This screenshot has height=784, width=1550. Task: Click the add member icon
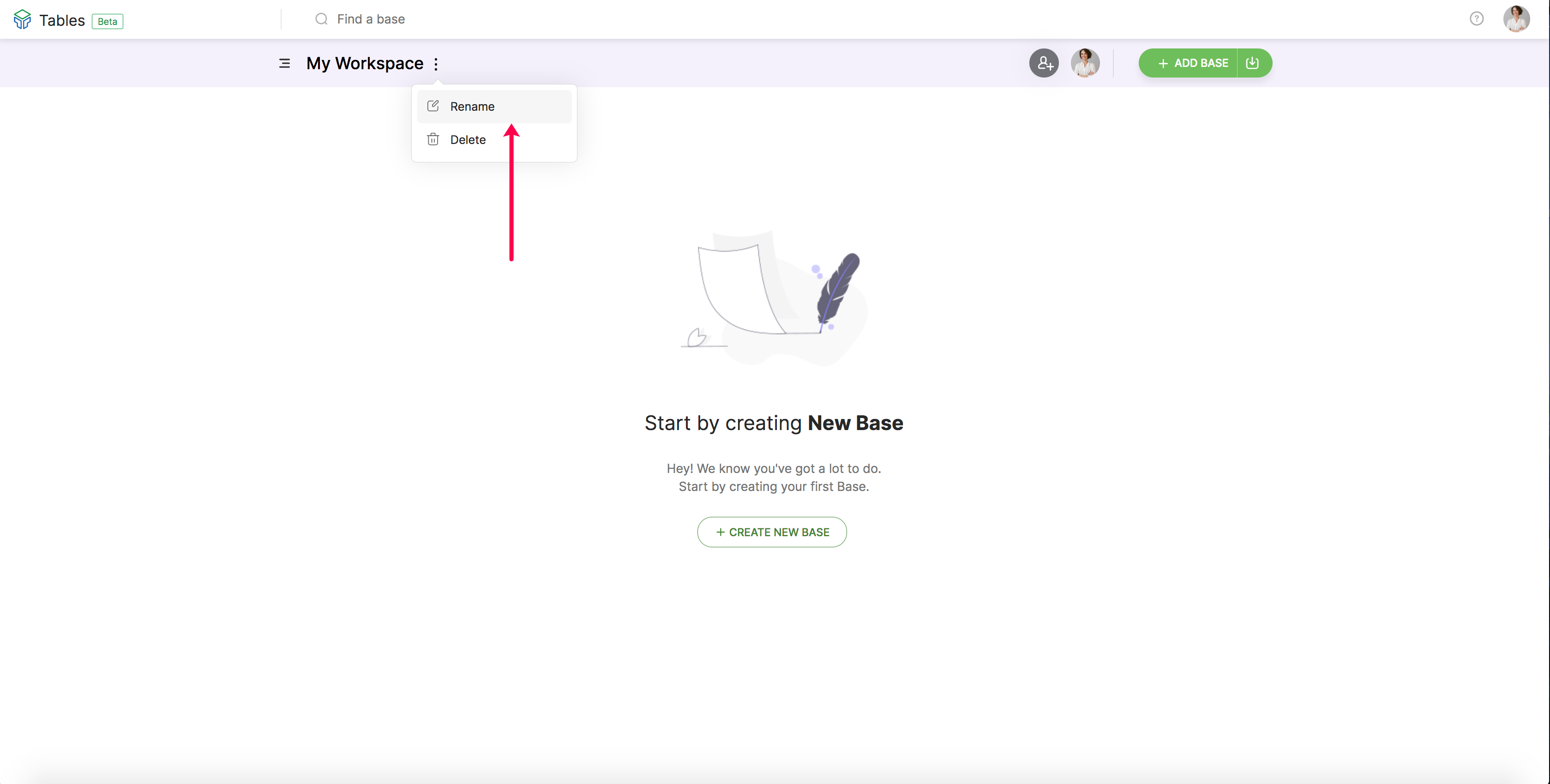[1044, 63]
